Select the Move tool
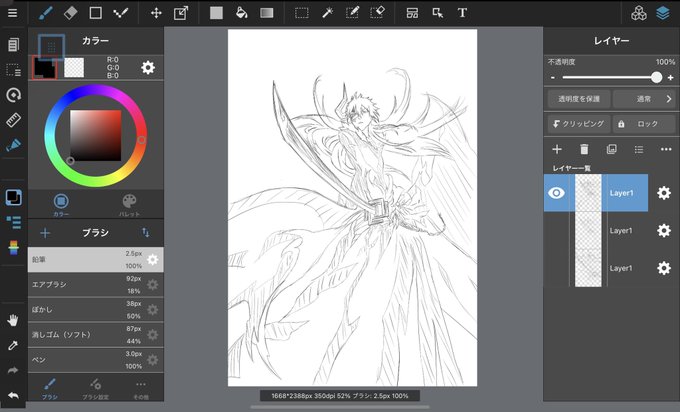 click(156, 13)
